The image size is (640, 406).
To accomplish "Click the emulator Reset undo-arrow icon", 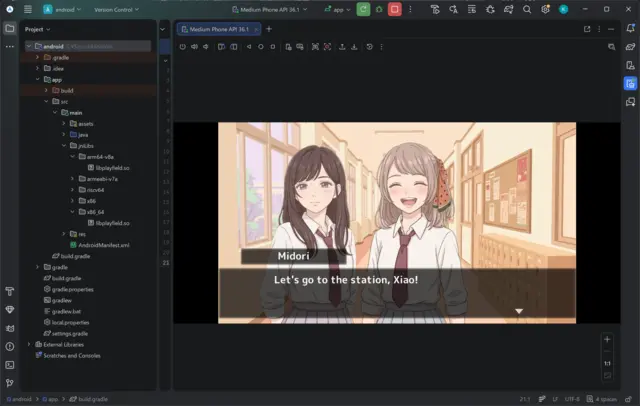I will (369, 47).
